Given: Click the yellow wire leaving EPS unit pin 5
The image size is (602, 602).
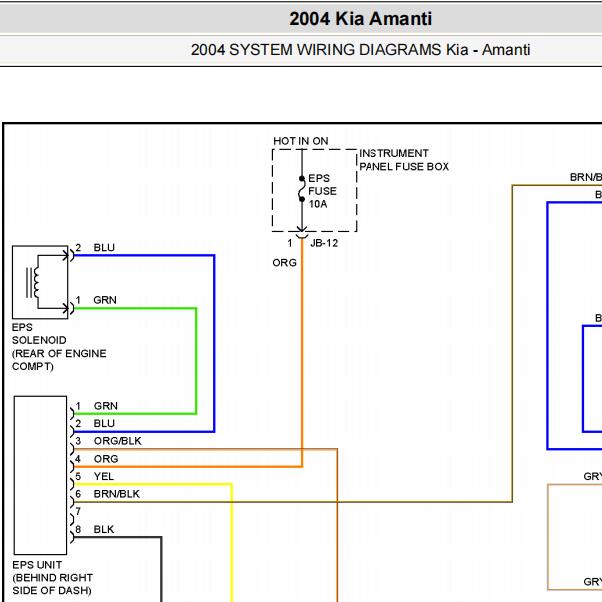Looking at the screenshot, I should pos(232,541).
